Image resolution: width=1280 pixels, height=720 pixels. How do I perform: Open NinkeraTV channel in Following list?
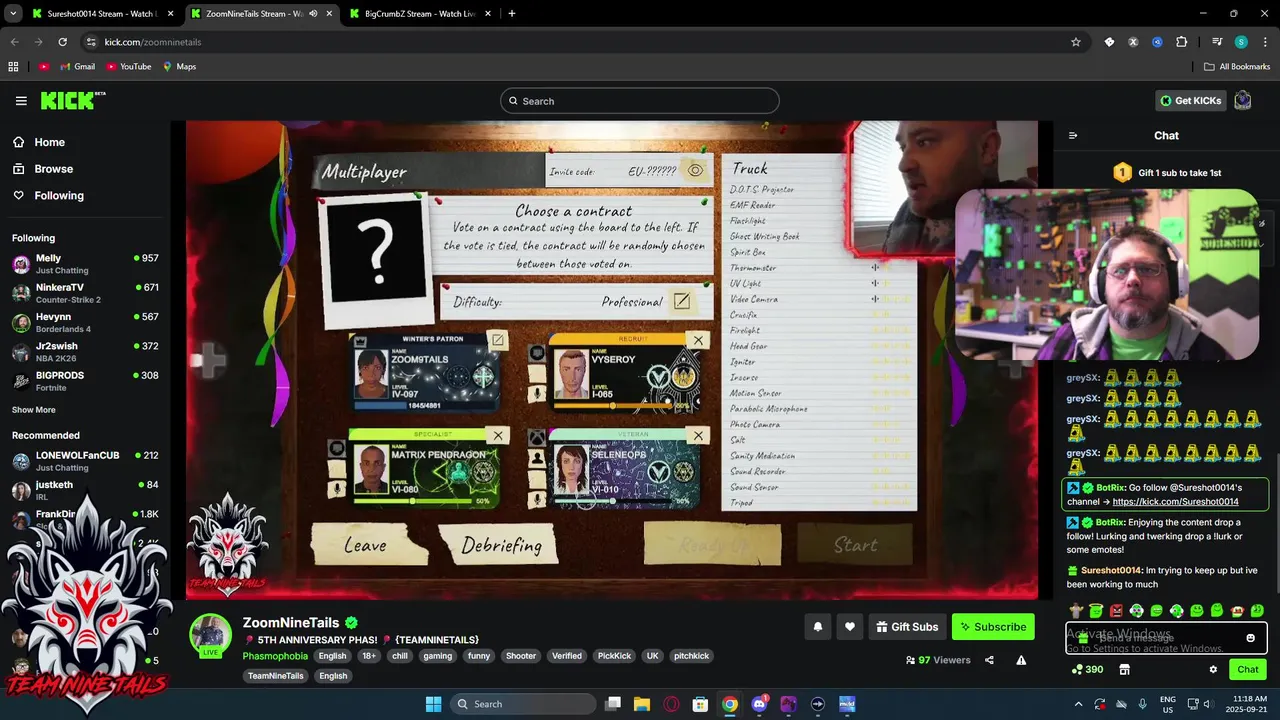coord(85,293)
